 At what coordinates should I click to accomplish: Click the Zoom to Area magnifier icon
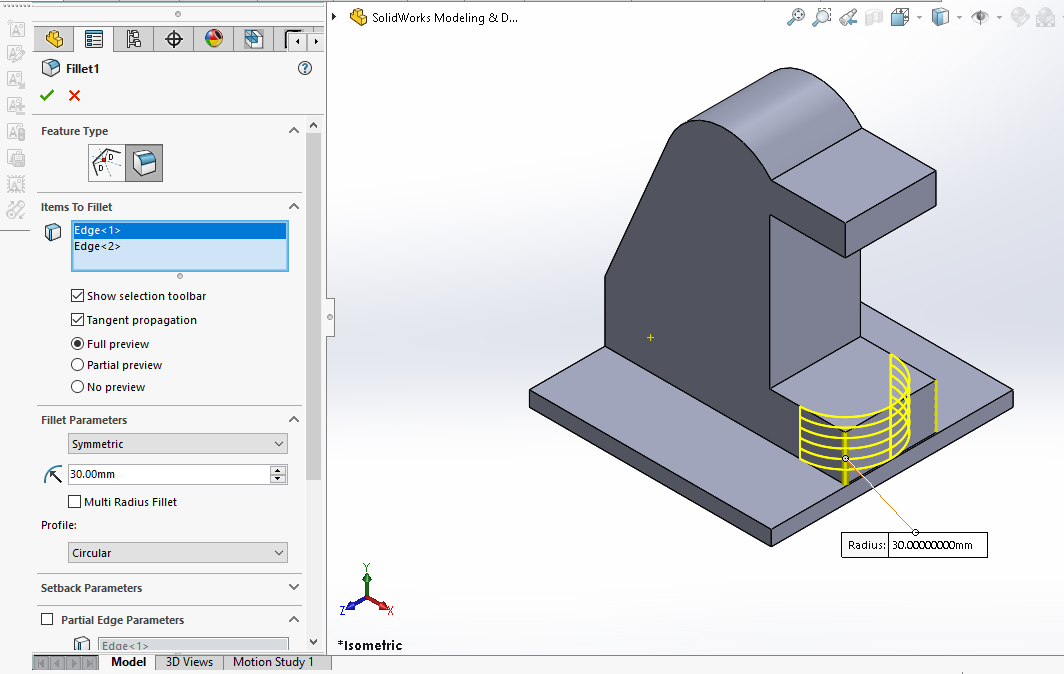click(x=822, y=17)
